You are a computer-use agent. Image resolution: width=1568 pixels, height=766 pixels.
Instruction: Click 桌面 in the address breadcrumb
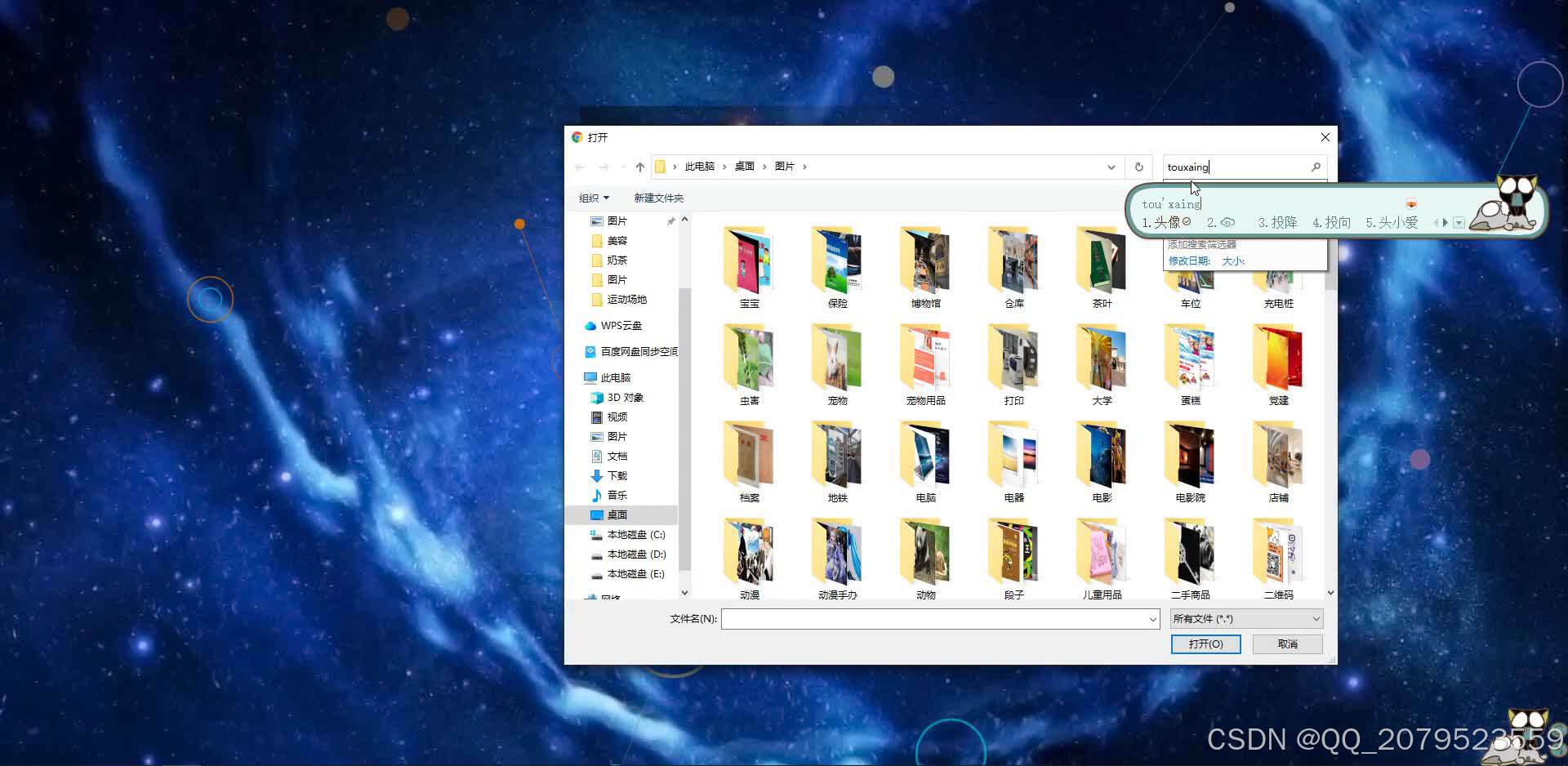744,167
